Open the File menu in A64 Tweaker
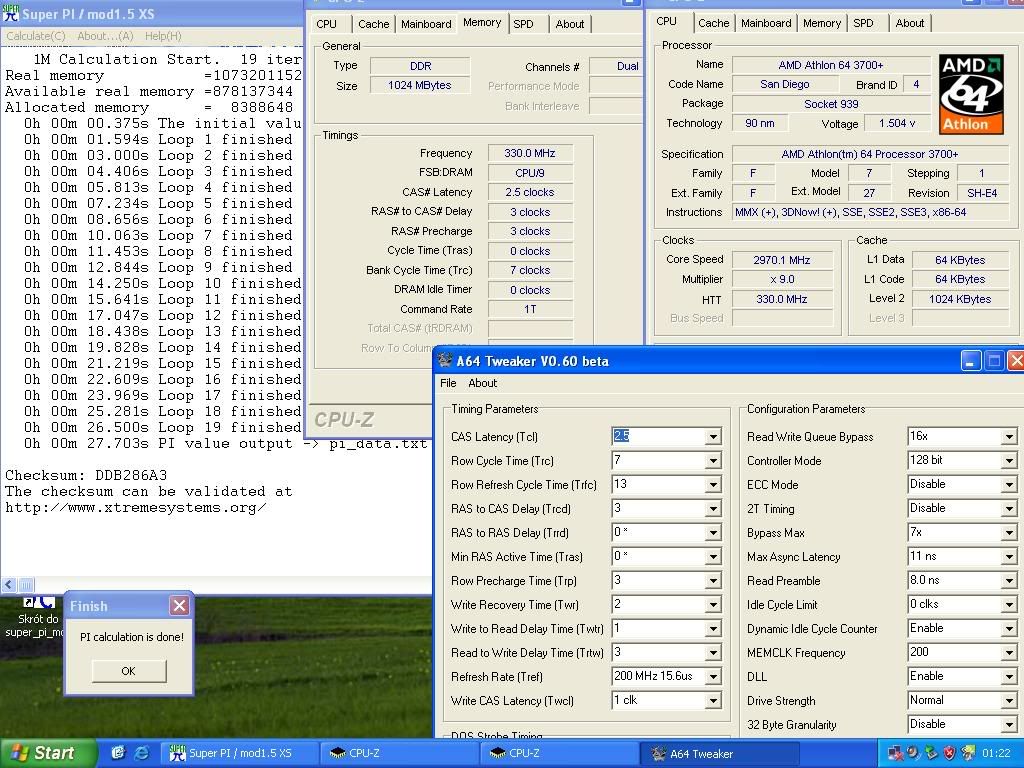The image size is (1024, 768). coord(448,383)
